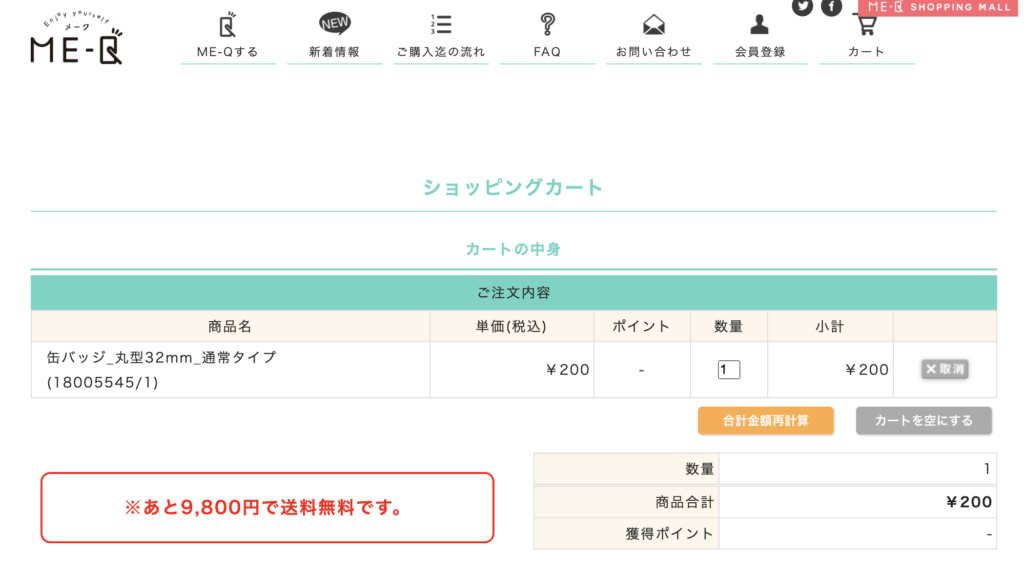Click the 単価(税込) column header
1024x574 pixels.
point(511,327)
